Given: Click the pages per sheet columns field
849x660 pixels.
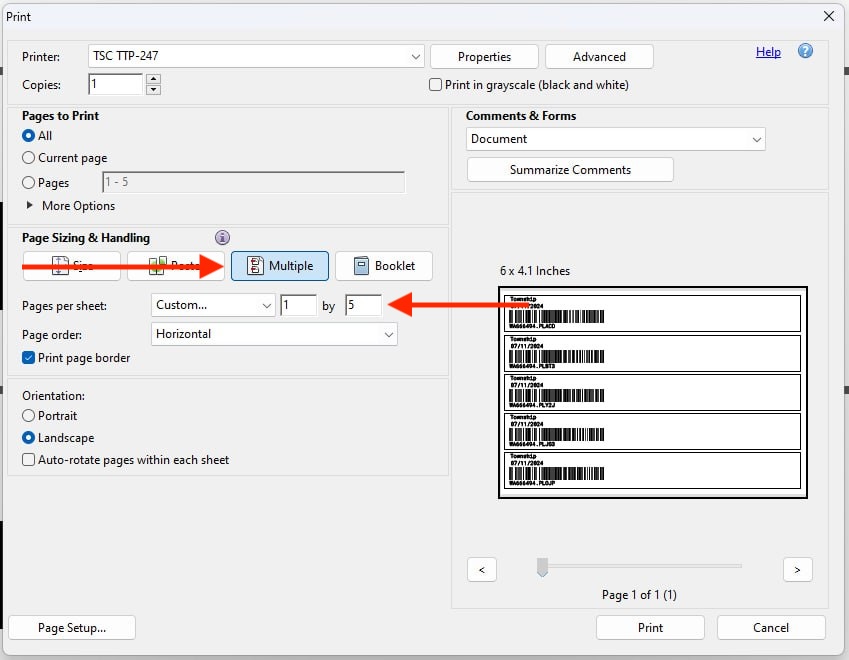Looking at the screenshot, I should [298, 305].
